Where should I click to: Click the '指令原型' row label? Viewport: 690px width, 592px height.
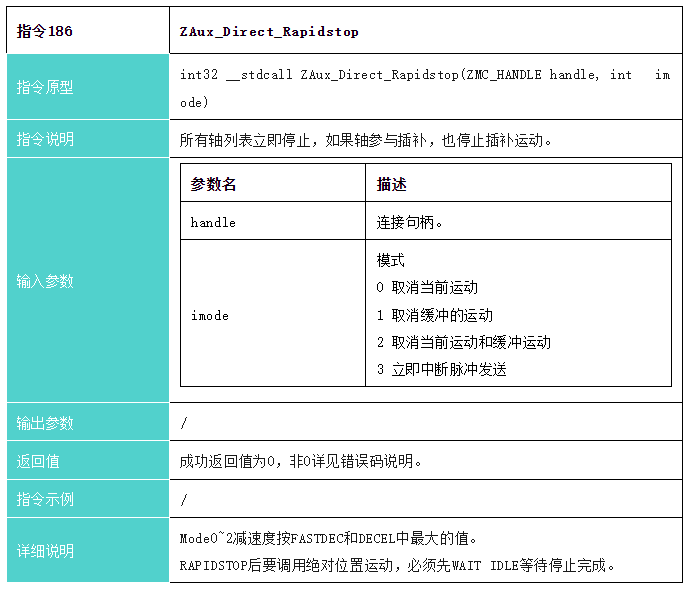click(x=88, y=87)
